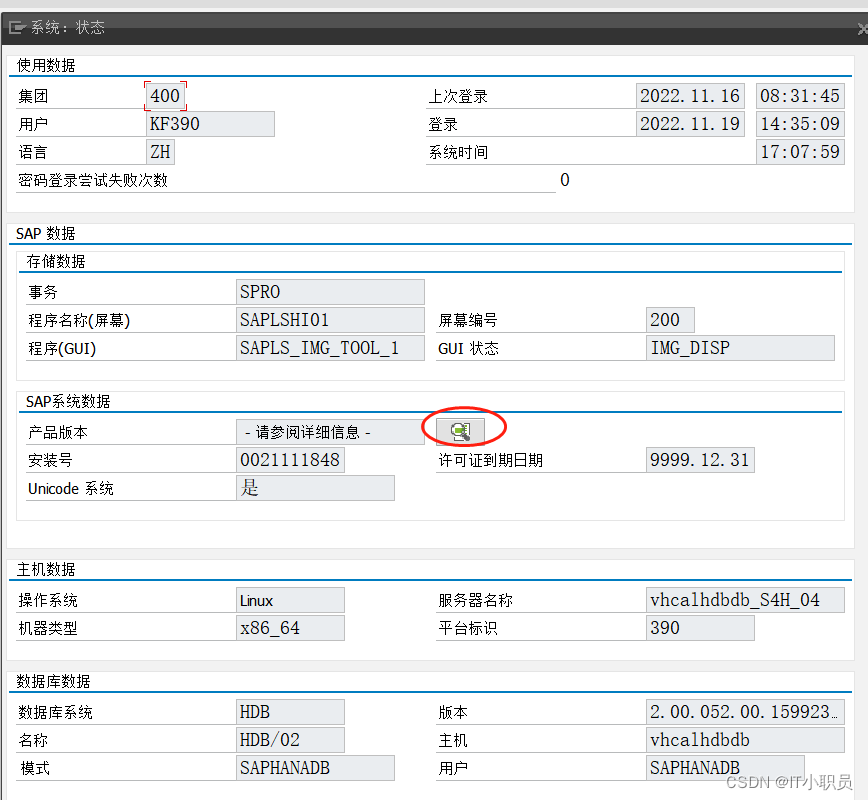Click the 屏幕编号 label
This screenshot has height=800, width=868.
(468, 320)
